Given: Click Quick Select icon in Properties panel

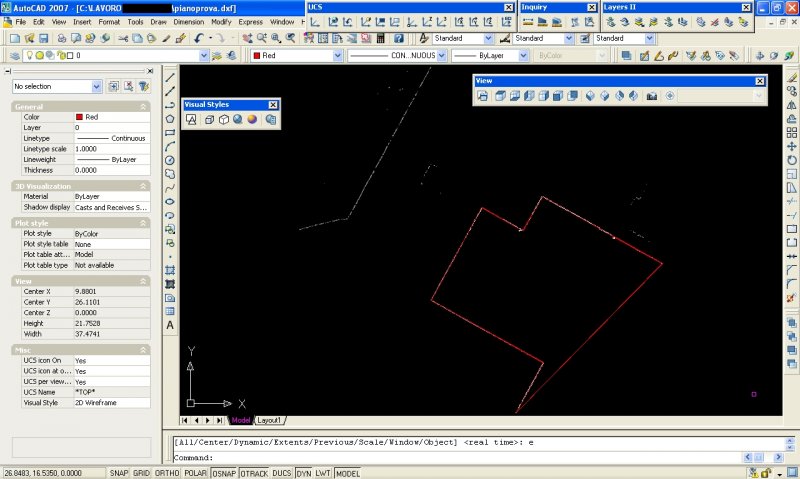Looking at the screenshot, I should [144, 87].
